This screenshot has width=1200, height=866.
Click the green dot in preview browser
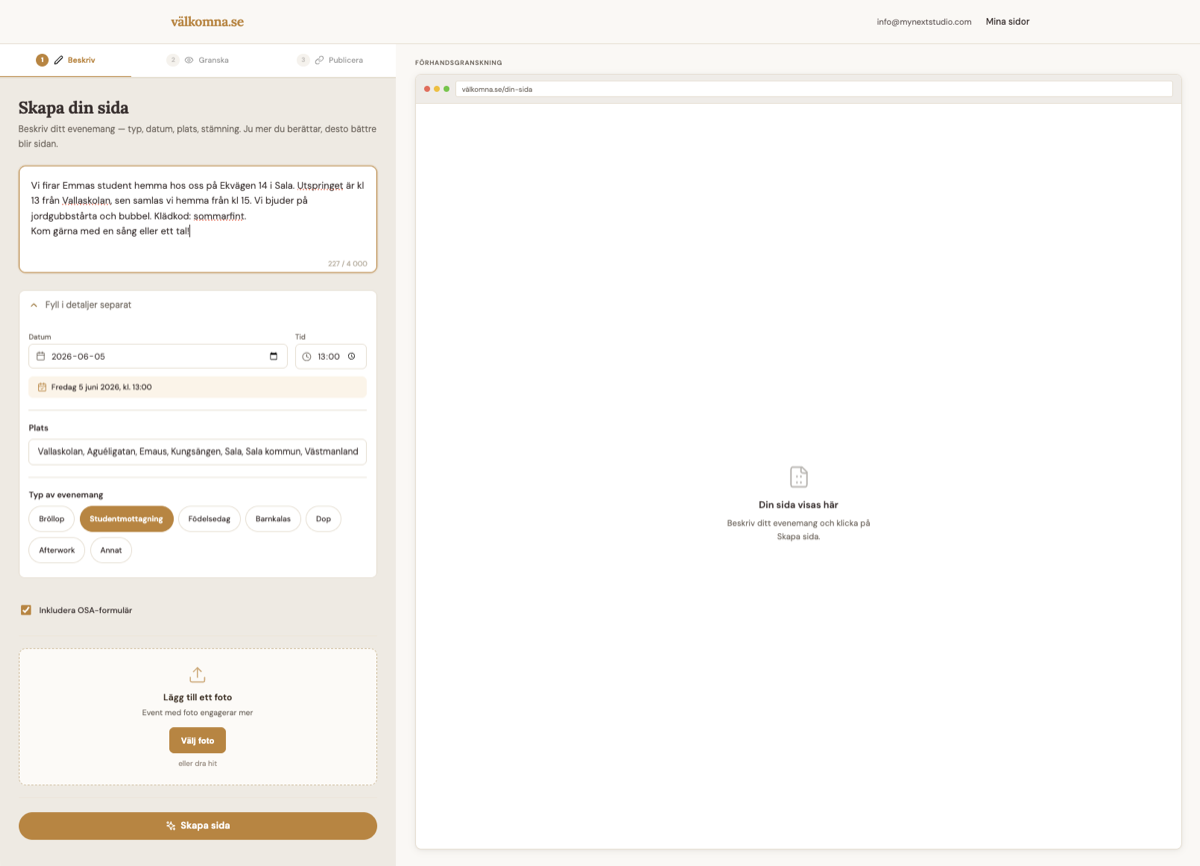[446, 89]
